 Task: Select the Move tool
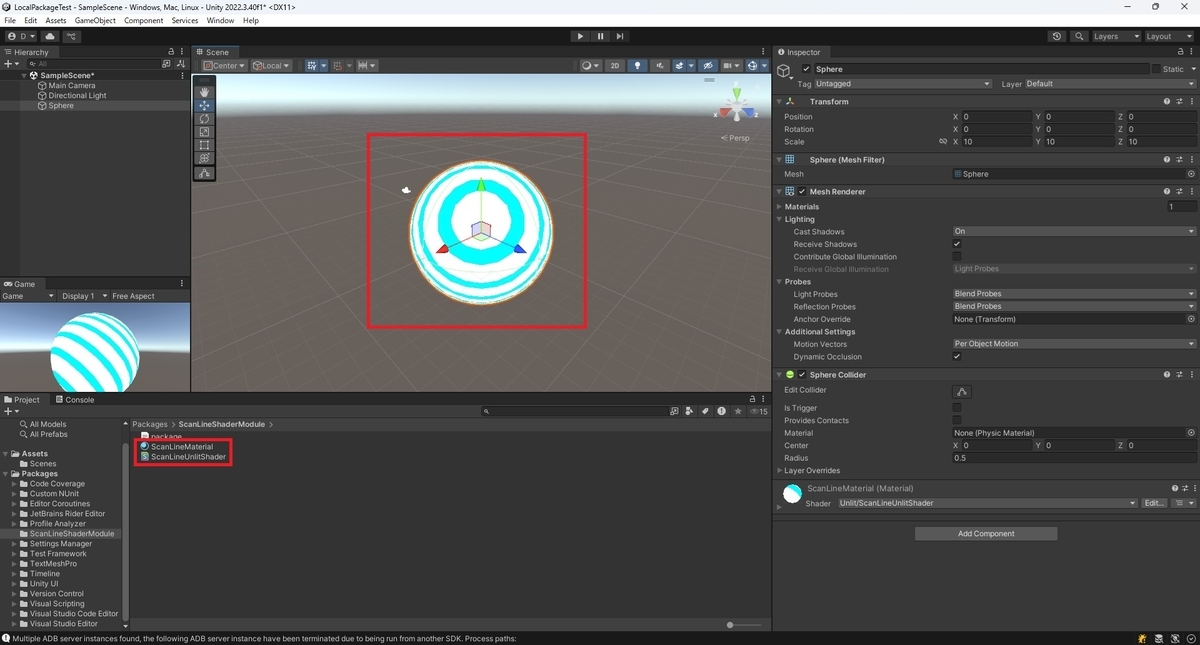204,104
